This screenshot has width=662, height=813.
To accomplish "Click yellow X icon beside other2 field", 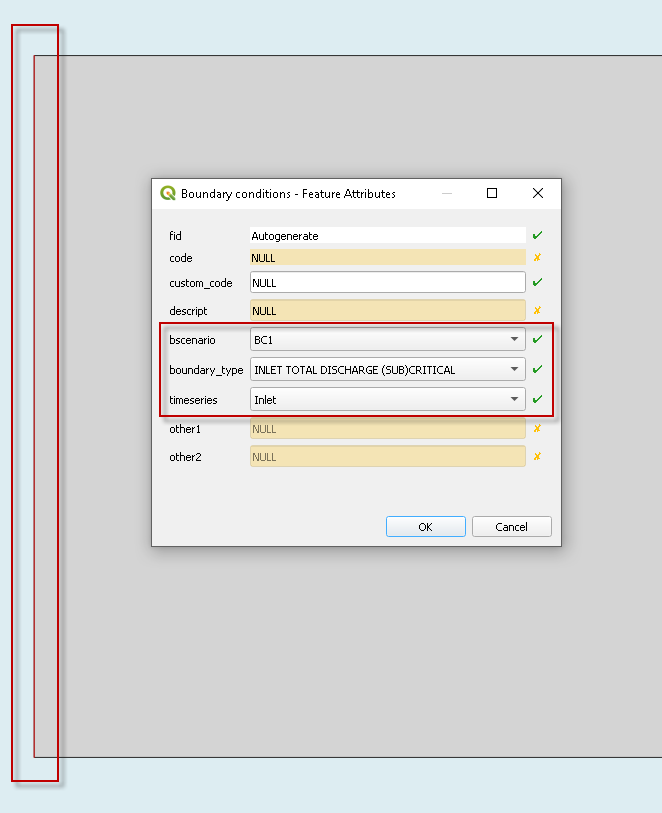I will click(537, 457).
